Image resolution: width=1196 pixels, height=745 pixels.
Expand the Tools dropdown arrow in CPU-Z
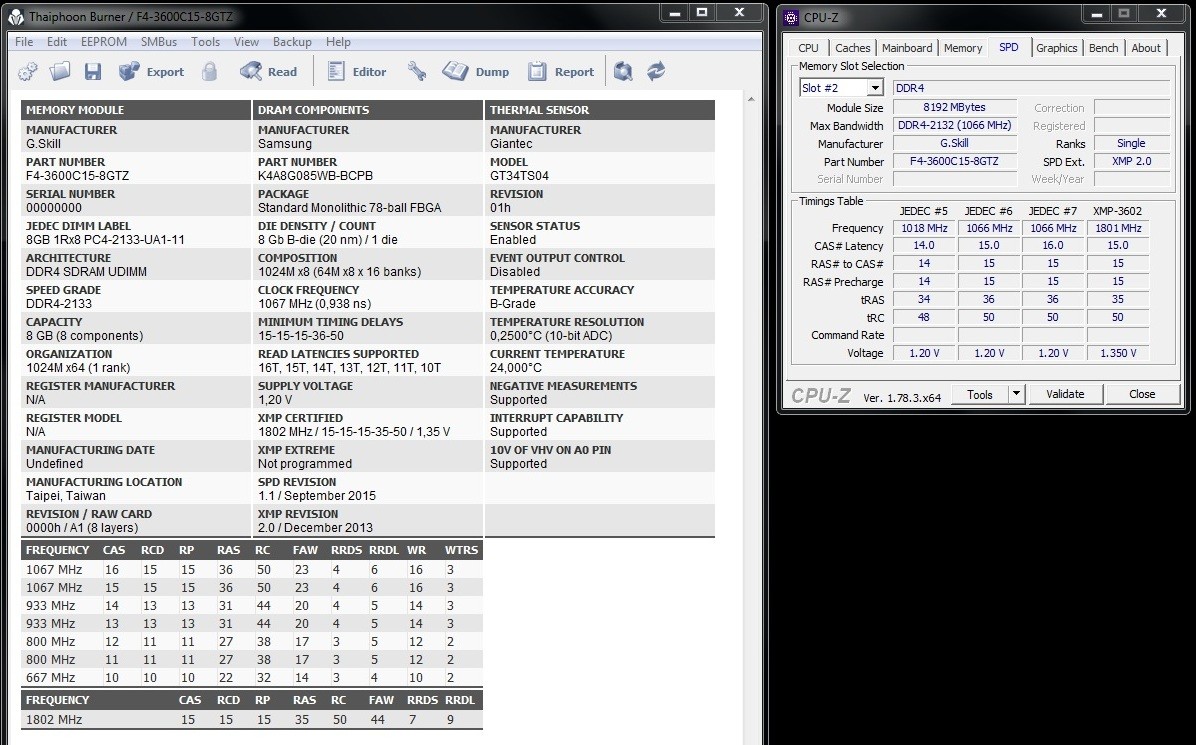(x=1016, y=394)
